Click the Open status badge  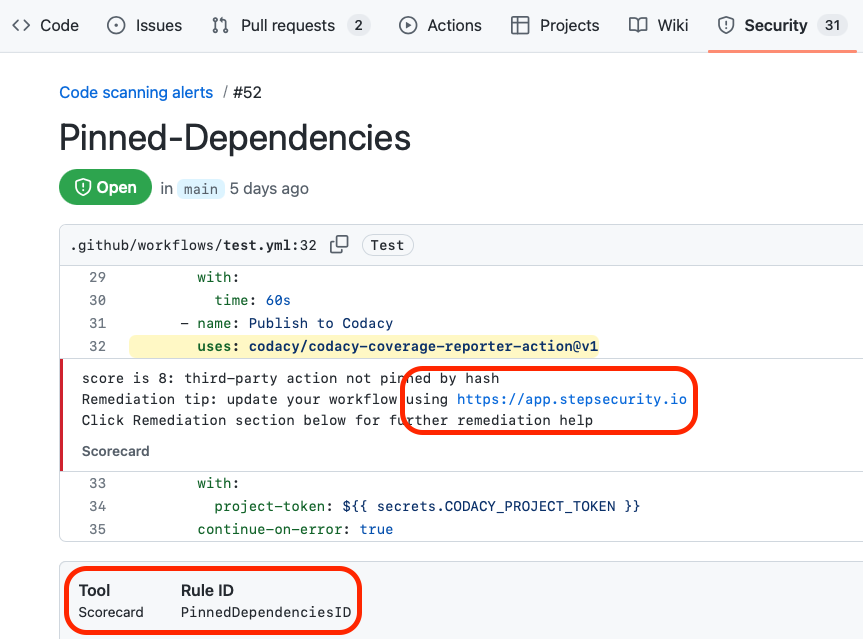coord(105,187)
